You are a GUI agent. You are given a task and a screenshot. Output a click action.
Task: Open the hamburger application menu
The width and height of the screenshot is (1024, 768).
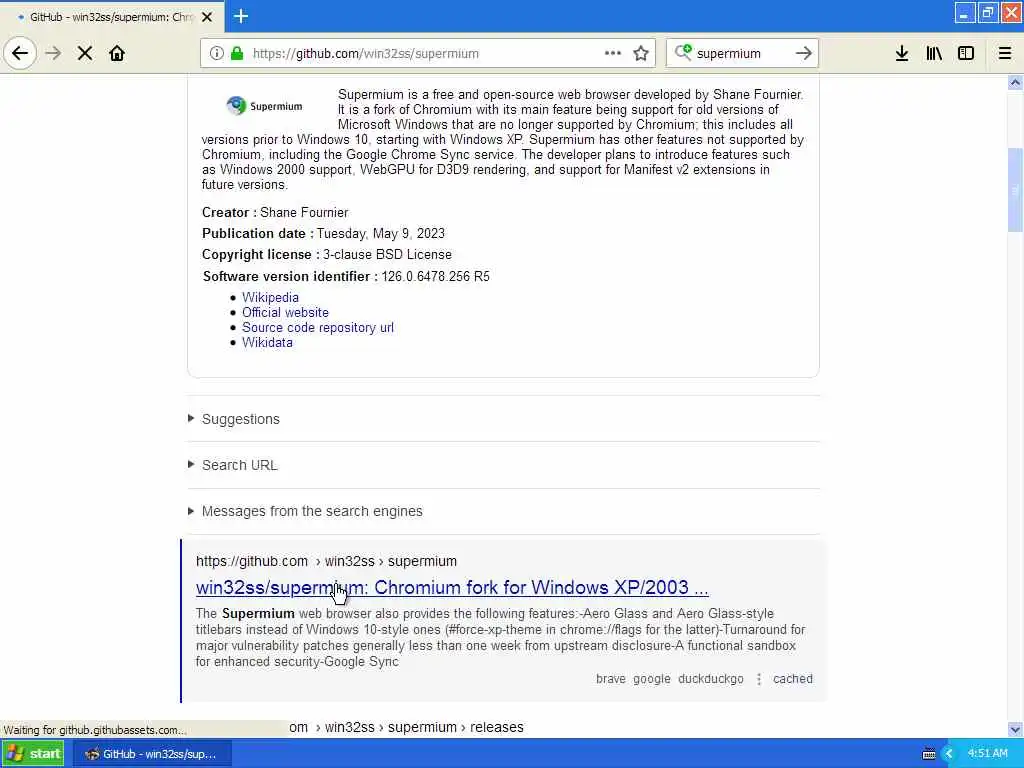tap(1005, 54)
